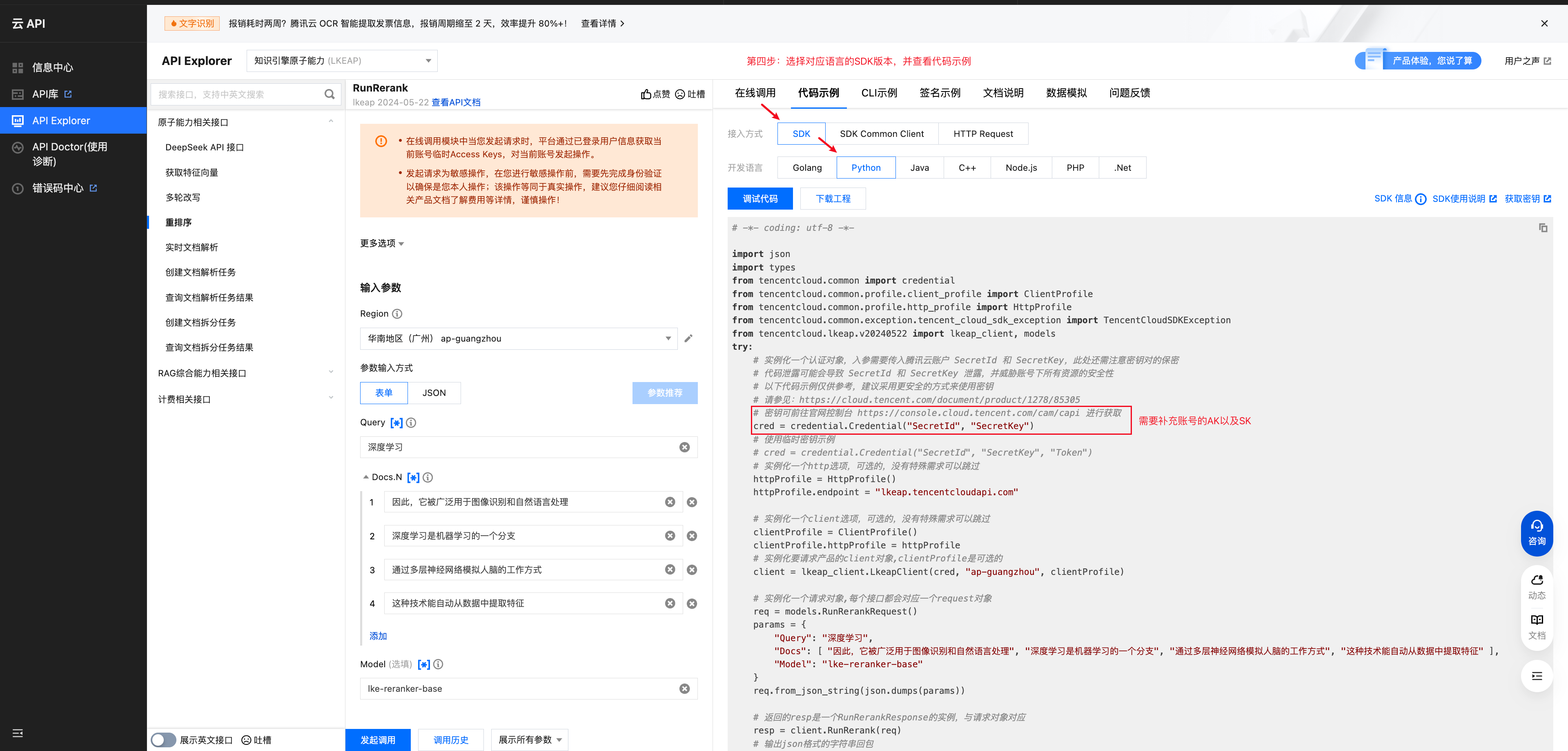
Task: Open 调用历史
Action: (x=450, y=740)
